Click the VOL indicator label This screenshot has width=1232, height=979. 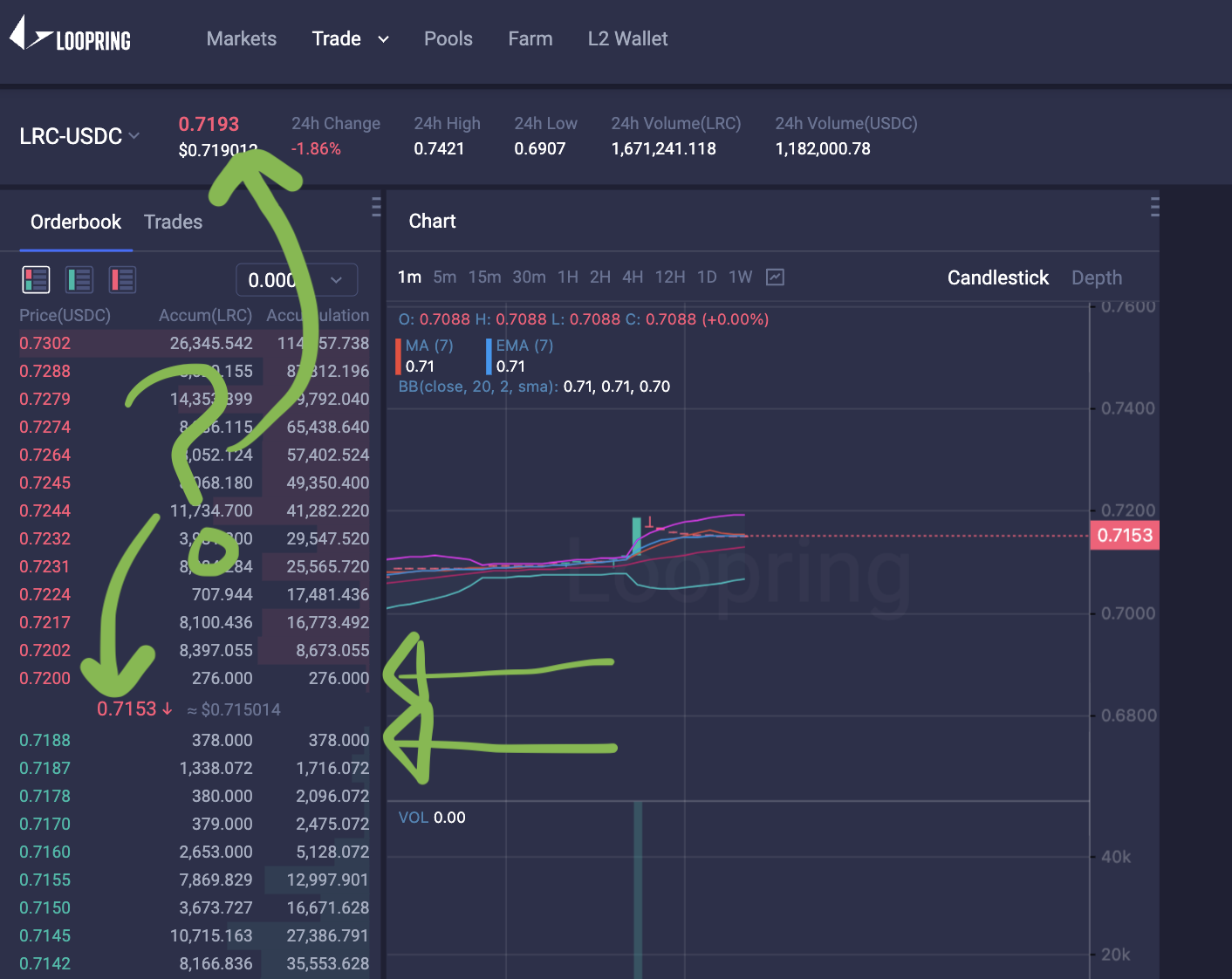click(414, 818)
